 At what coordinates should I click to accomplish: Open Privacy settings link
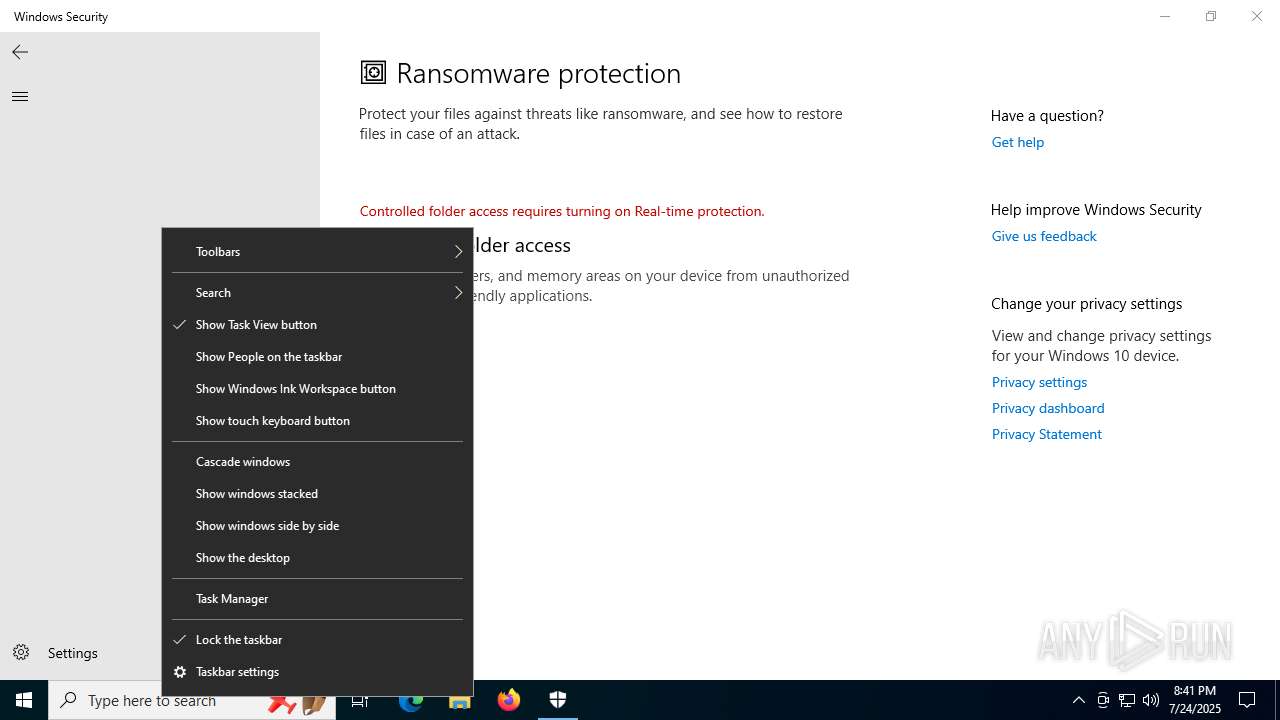(x=1039, y=382)
